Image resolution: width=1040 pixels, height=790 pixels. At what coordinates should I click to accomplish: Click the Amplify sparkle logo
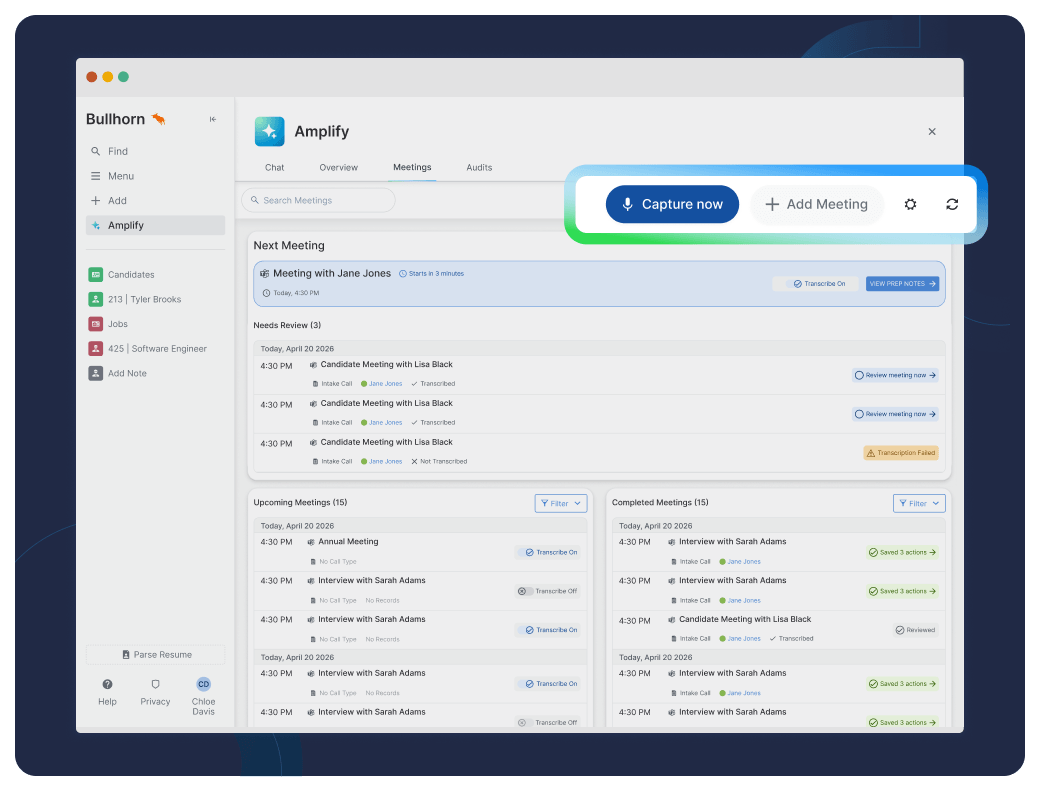(270, 131)
